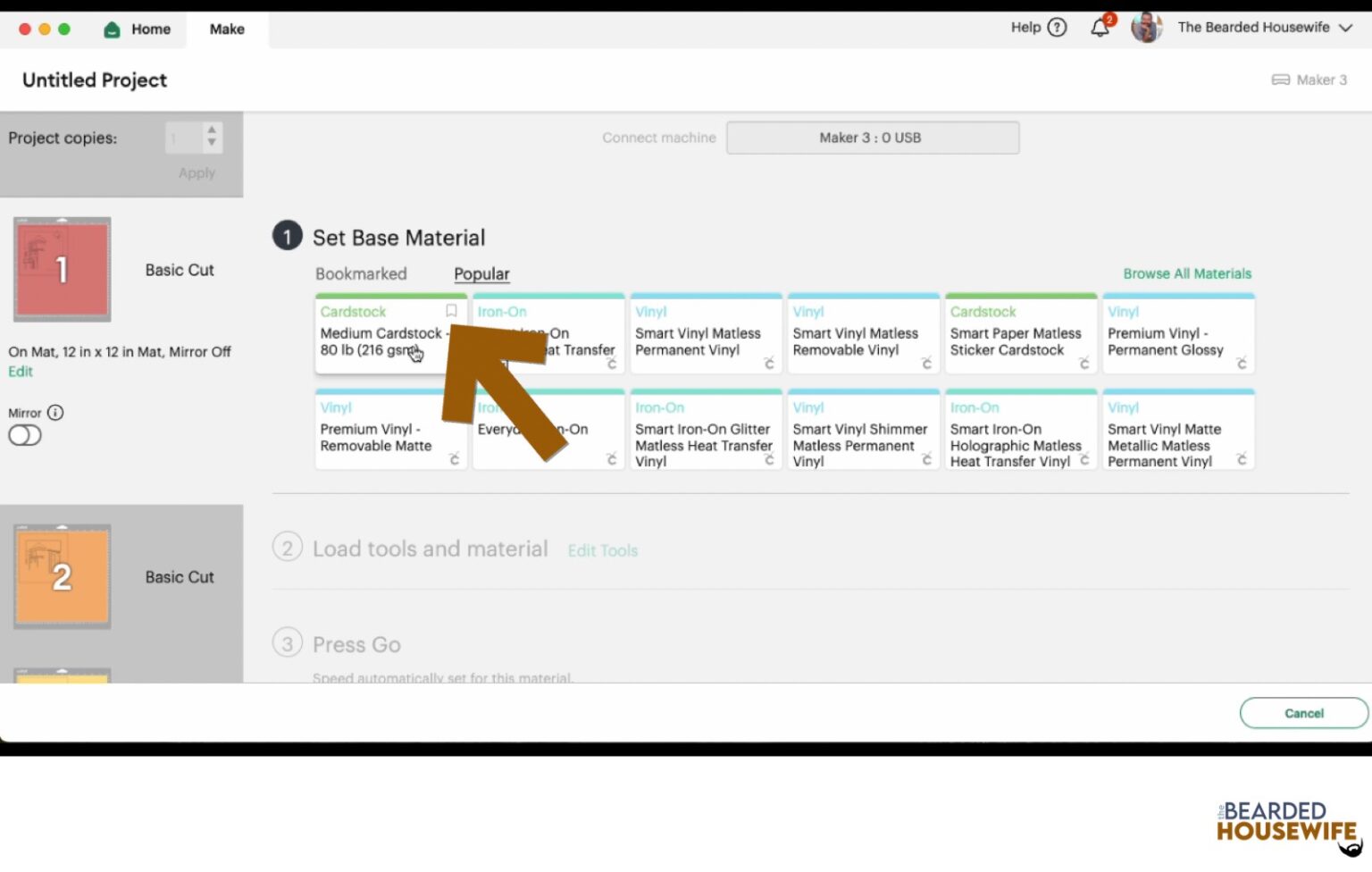Click the notification bell icon
This screenshot has height=872, width=1372.
(1100, 28)
